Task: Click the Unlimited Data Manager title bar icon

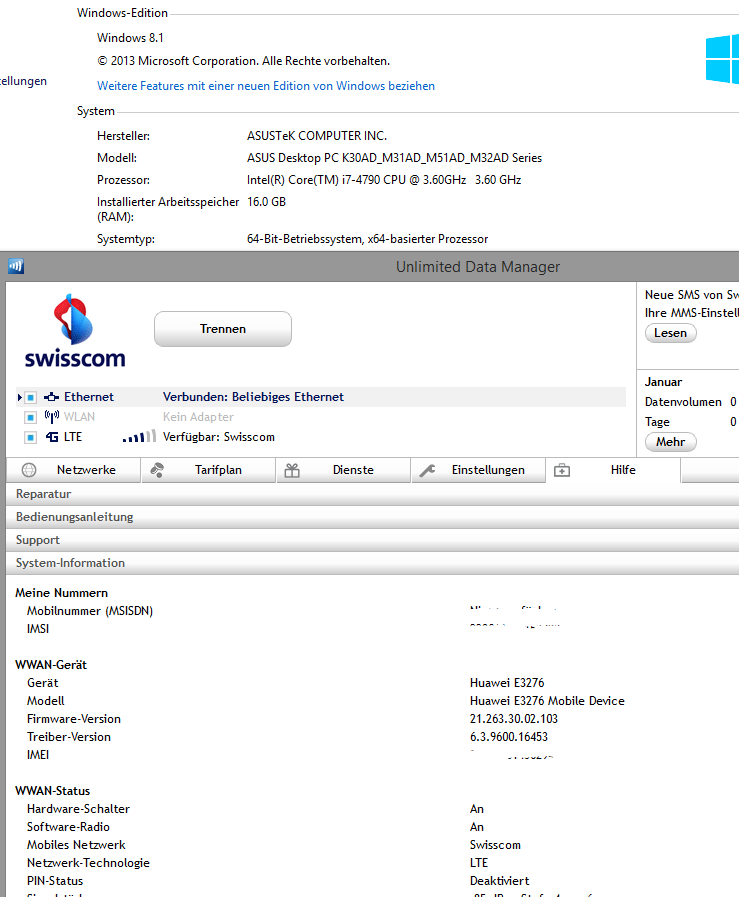Action: [15, 266]
